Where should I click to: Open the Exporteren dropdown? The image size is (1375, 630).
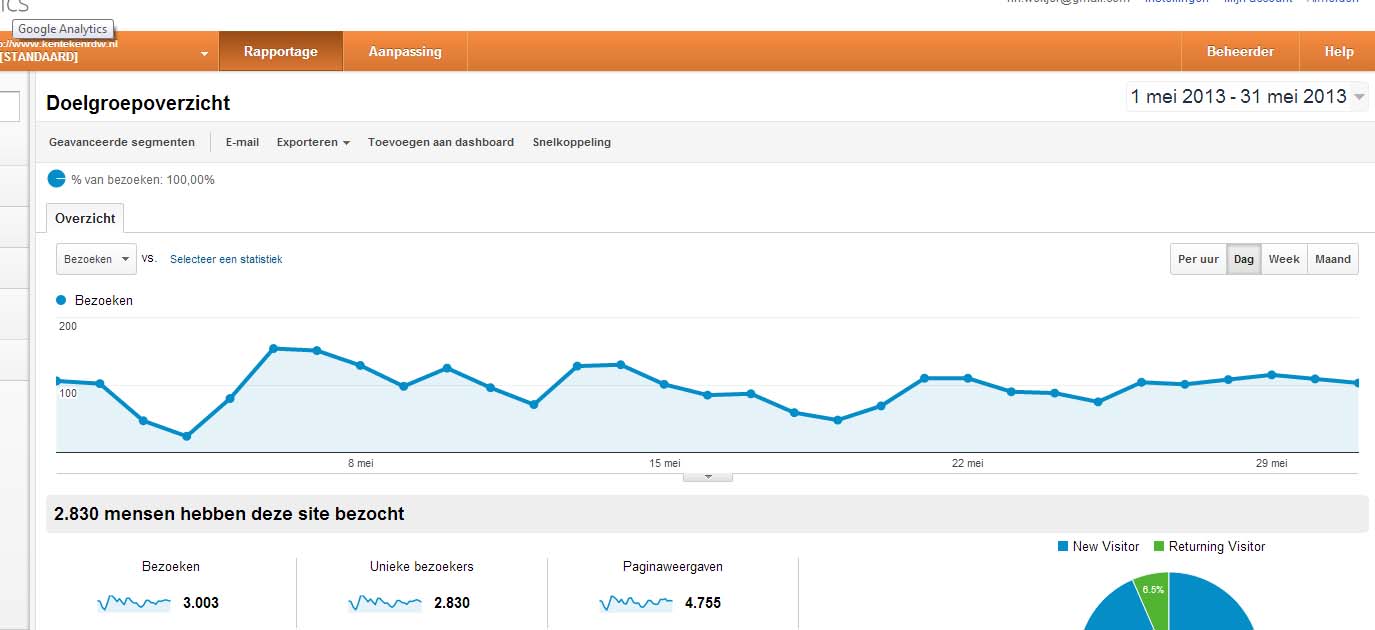click(313, 142)
